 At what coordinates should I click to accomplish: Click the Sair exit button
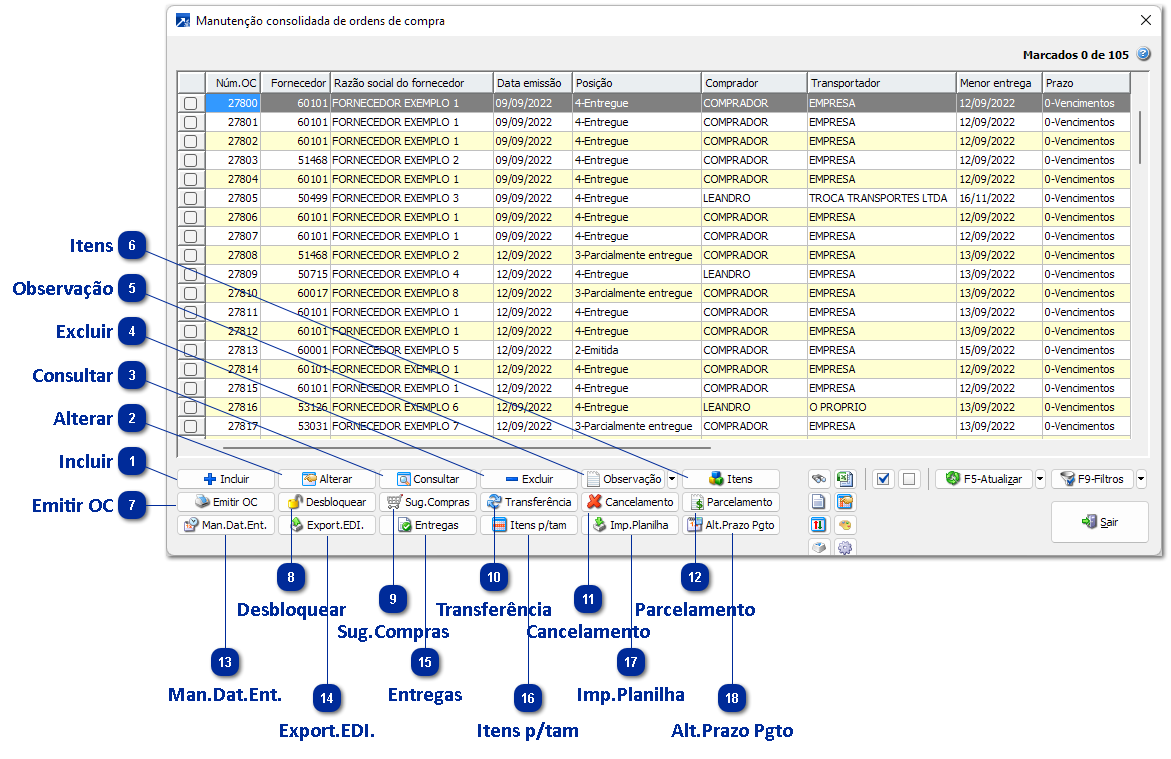(1099, 522)
